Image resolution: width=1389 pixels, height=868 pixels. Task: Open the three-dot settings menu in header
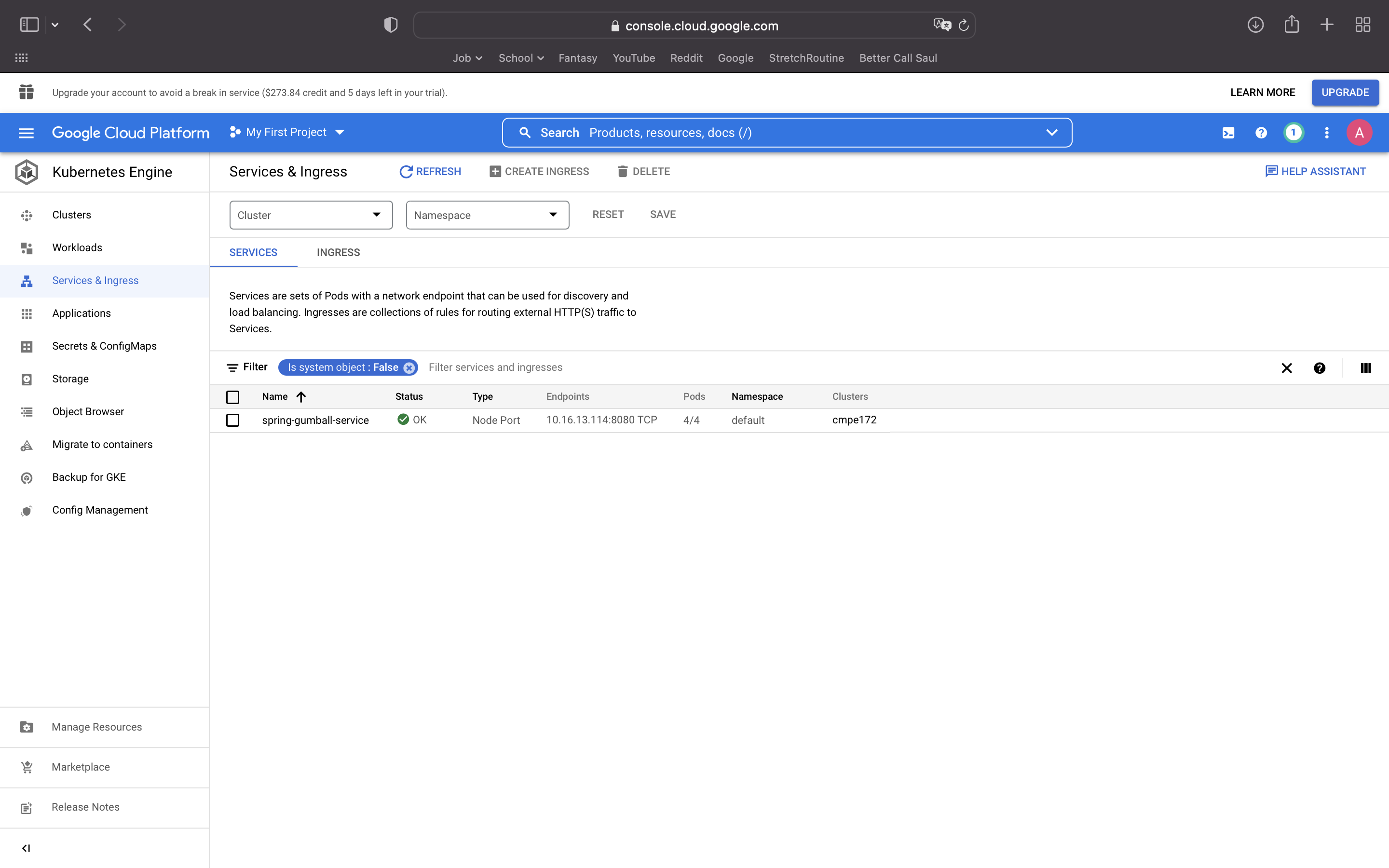(1326, 133)
